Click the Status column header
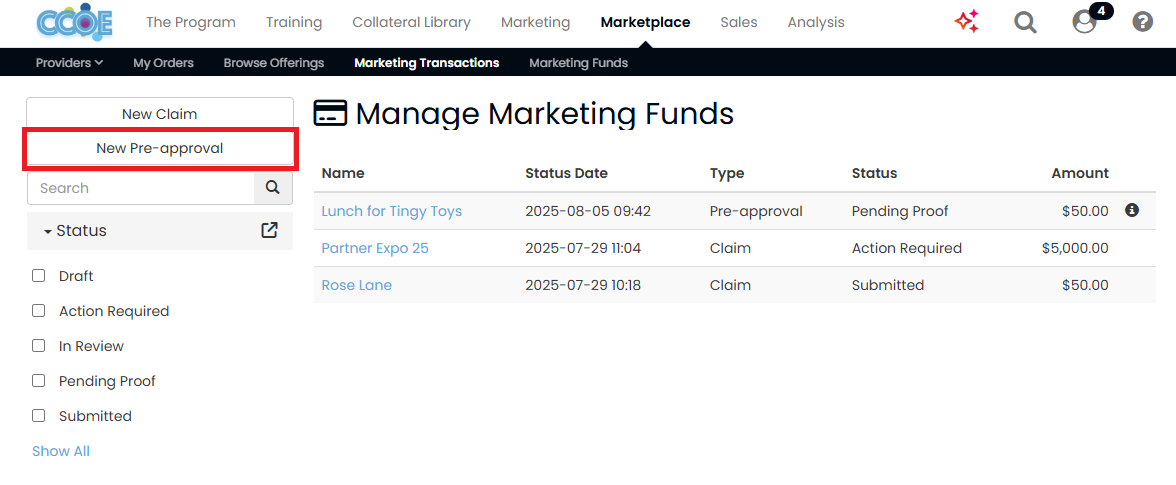This screenshot has height=485, width=1176. tap(874, 173)
